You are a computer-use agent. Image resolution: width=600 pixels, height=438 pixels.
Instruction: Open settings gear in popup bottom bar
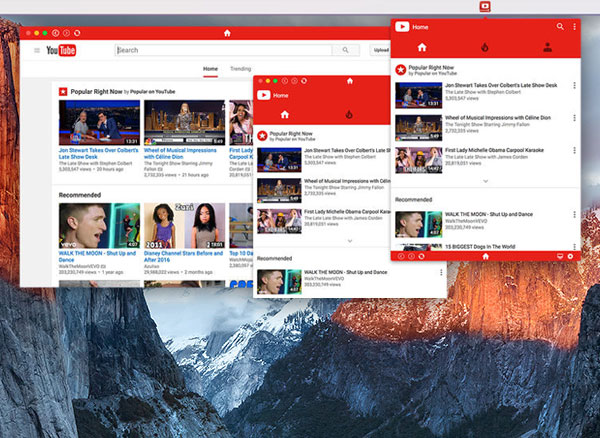pyautogui.click(x=571, y=256)
